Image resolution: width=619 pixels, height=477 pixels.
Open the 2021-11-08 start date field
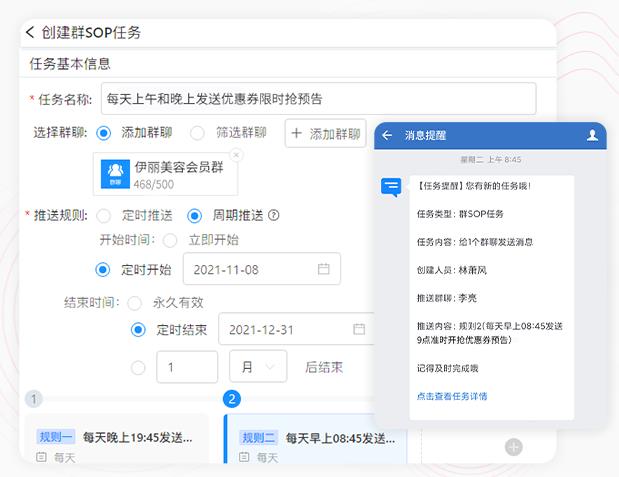click(261, 269)
